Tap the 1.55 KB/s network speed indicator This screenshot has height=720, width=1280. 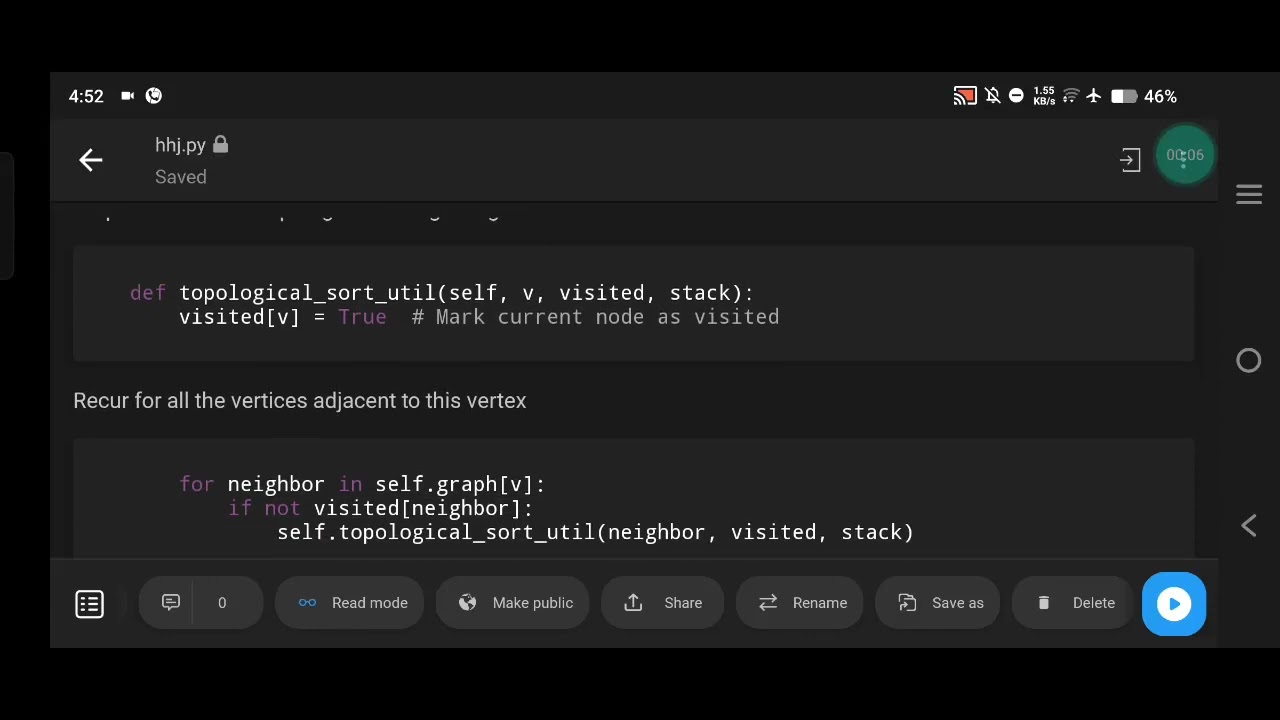point(1044,96)
